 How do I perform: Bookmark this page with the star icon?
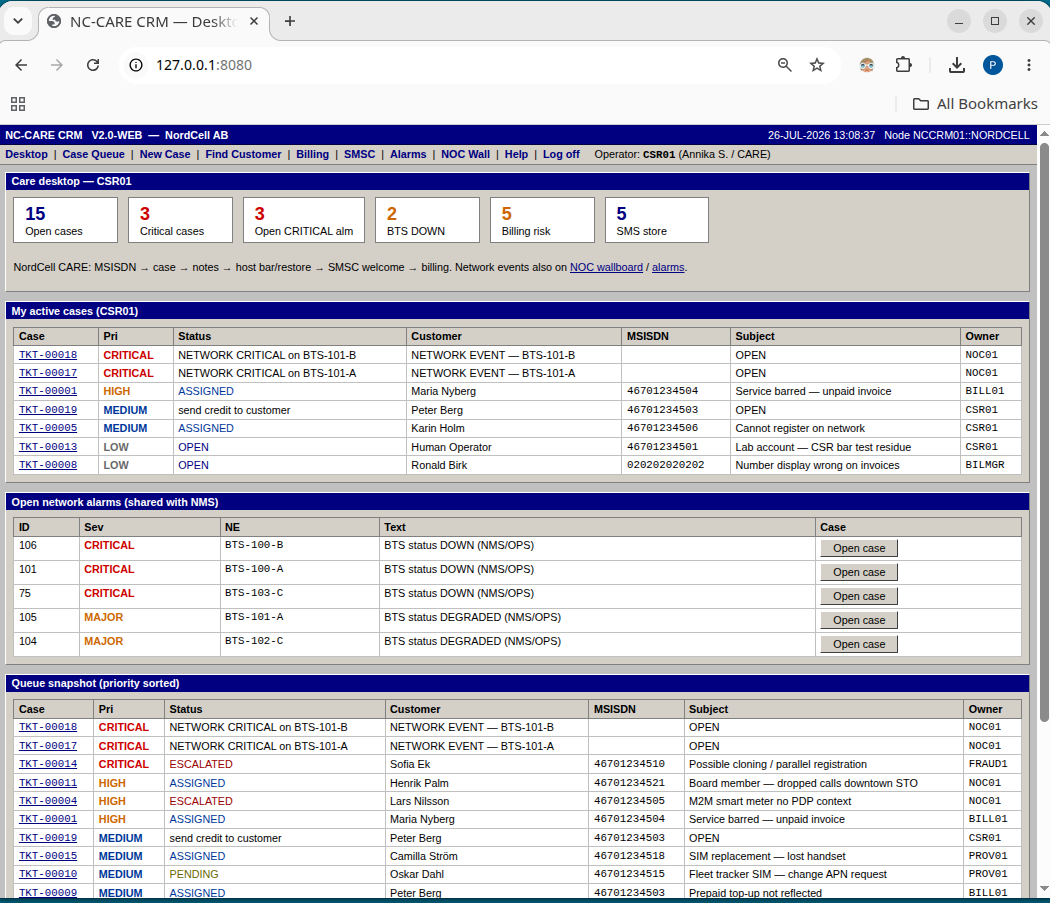817,65
